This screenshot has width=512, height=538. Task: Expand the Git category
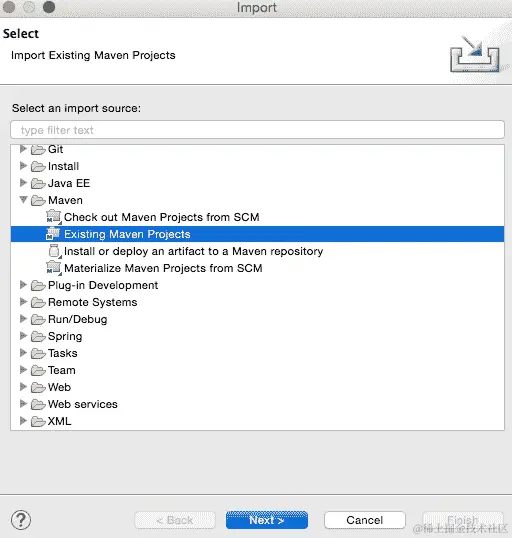[23, 149]
